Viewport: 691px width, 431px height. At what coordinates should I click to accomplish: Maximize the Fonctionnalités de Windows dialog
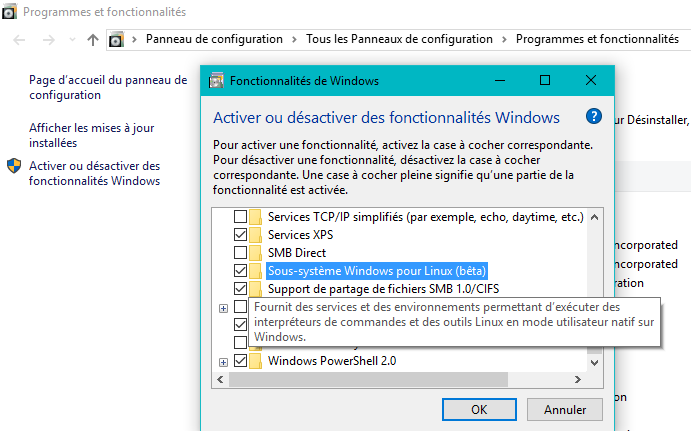point(545,81)
